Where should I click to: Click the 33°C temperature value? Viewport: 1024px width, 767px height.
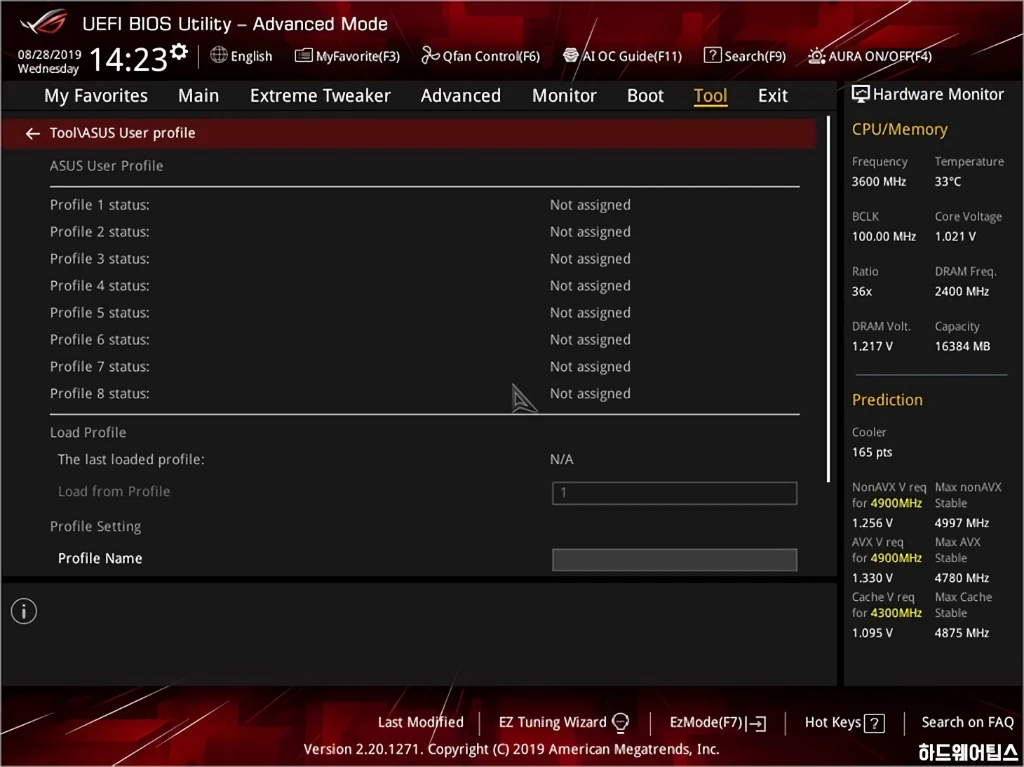[x=948, y=182]
